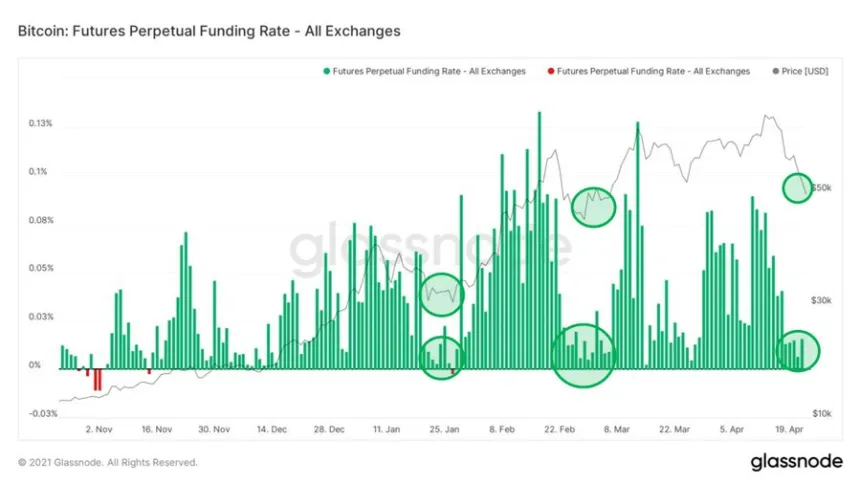Viewport: 860px width, 484px height.
Task: Click the circled bars near 25 Jan
Action: tap(441, 356)
